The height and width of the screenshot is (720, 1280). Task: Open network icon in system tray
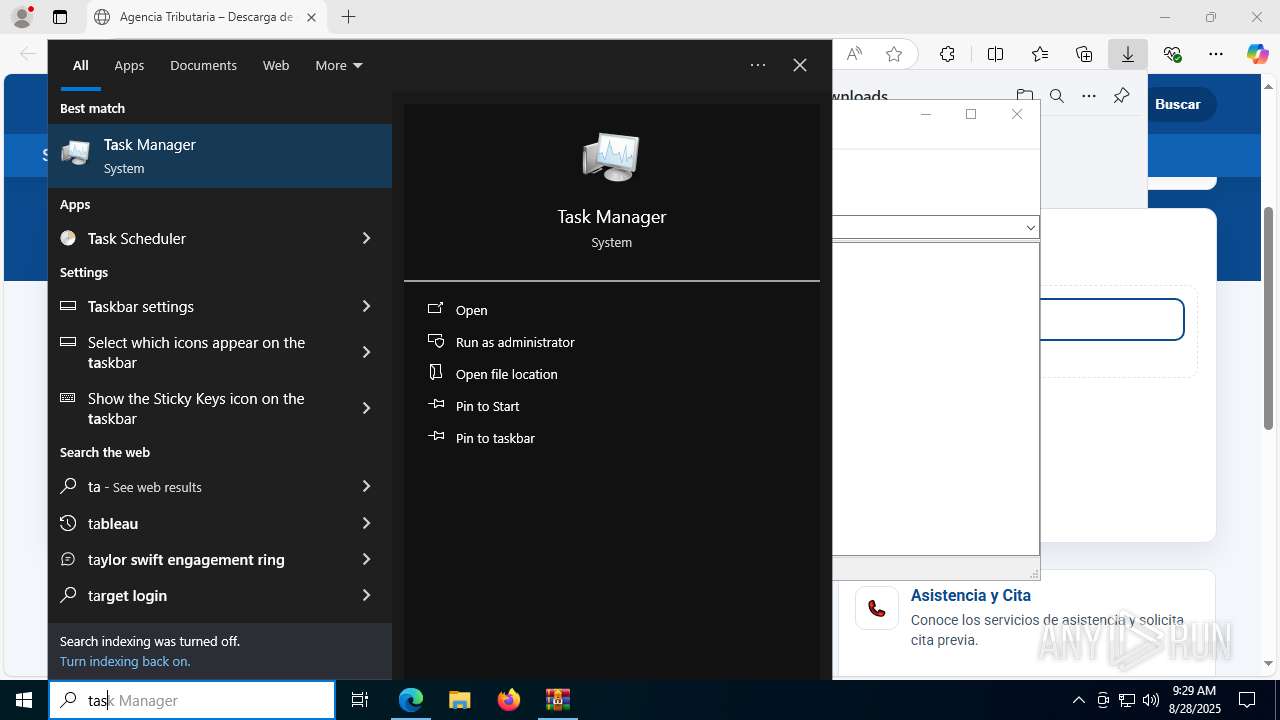(x=1127, y=700)
